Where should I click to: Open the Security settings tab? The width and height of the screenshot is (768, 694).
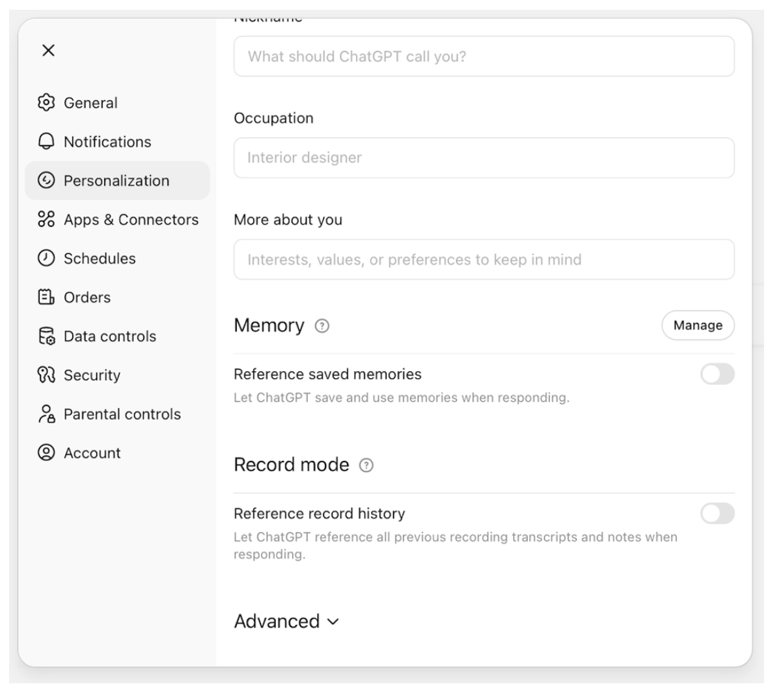[x=118, y=375]
